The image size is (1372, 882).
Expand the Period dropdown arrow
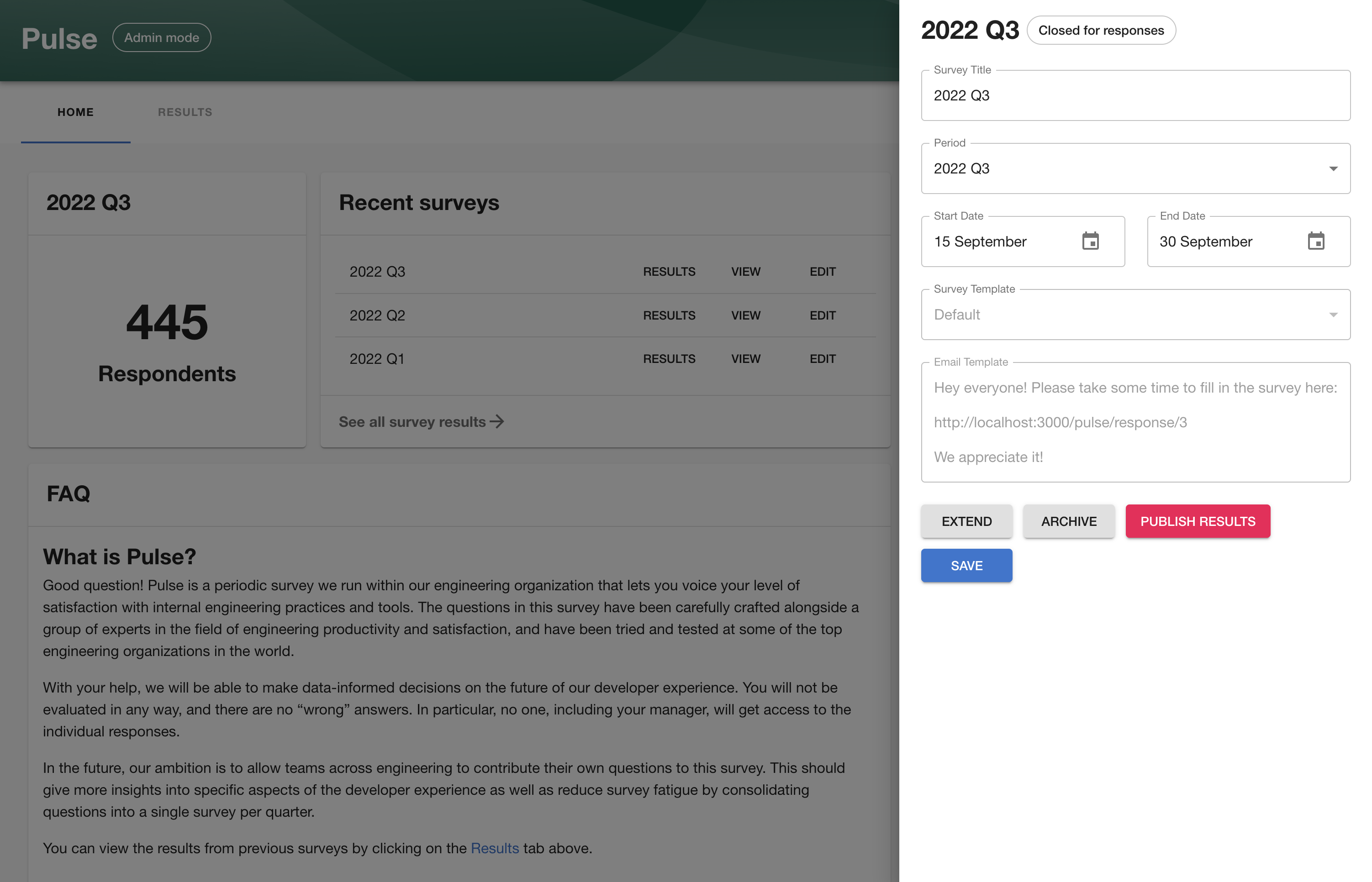pyautogui.click(x=1333, y=168)
